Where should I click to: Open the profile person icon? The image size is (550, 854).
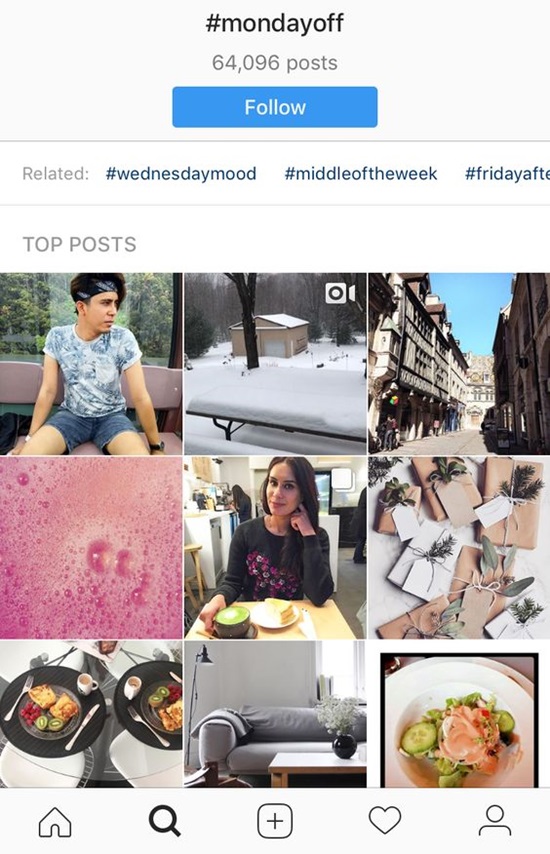(495, 821)
